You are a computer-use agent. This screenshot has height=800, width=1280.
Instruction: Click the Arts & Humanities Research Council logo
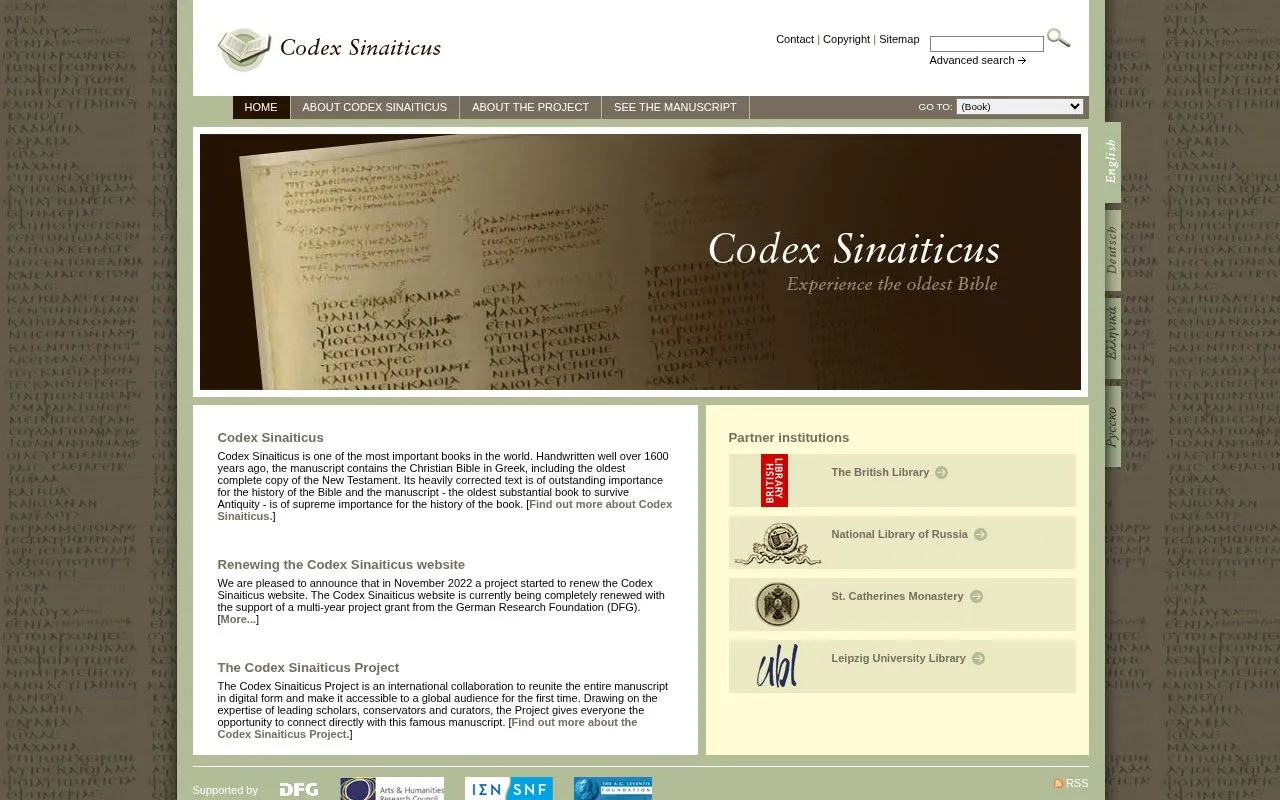pyautogui.click(x=392, y=789)
